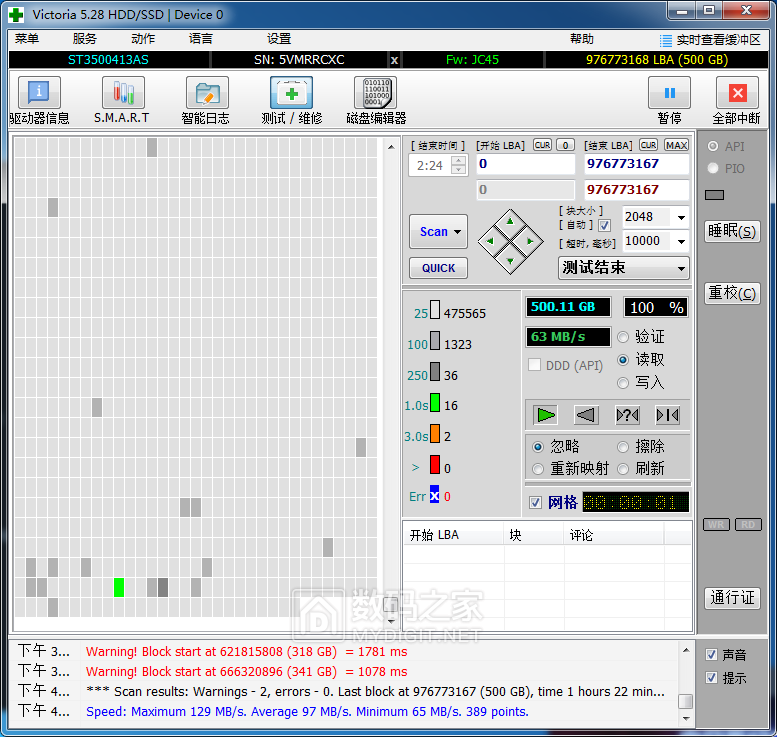Select the refresh (刷新) radio button
This screenshot has height=737, width=777.
click(623, 469)
